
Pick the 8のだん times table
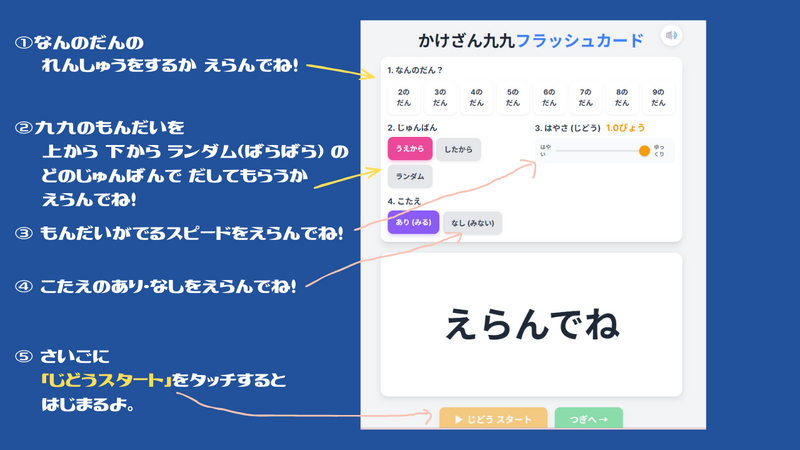tap(621, 97)
